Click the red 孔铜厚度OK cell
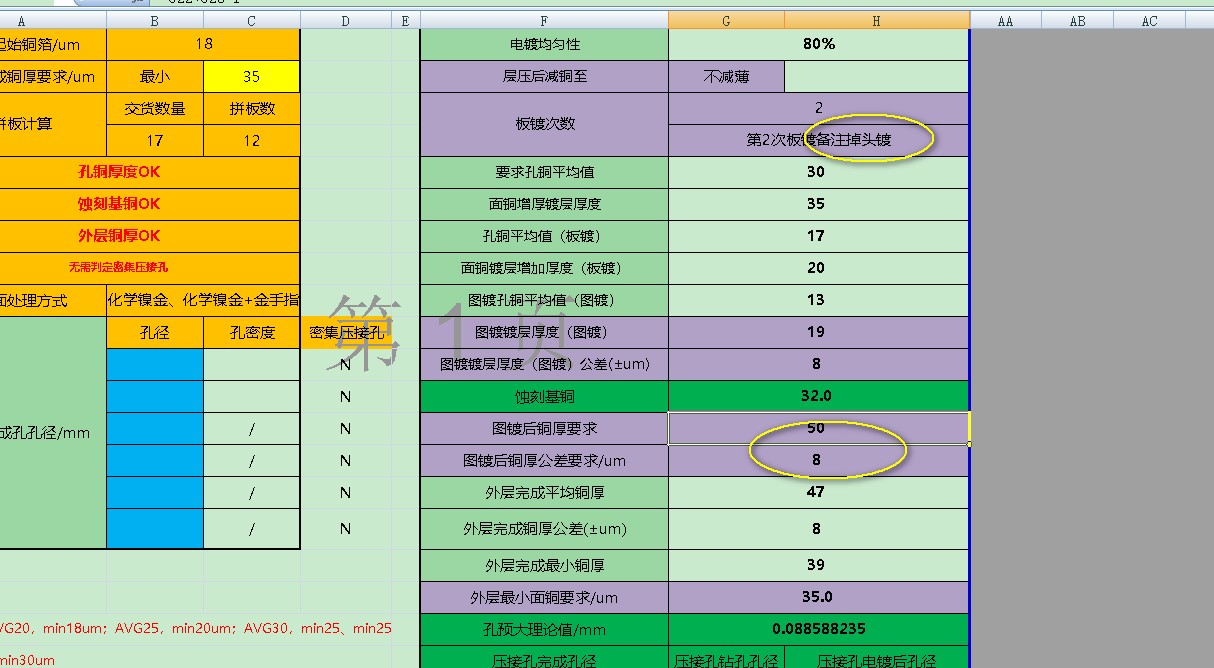Viewport: 1214px width, 668px height. (x=150, y=172)
